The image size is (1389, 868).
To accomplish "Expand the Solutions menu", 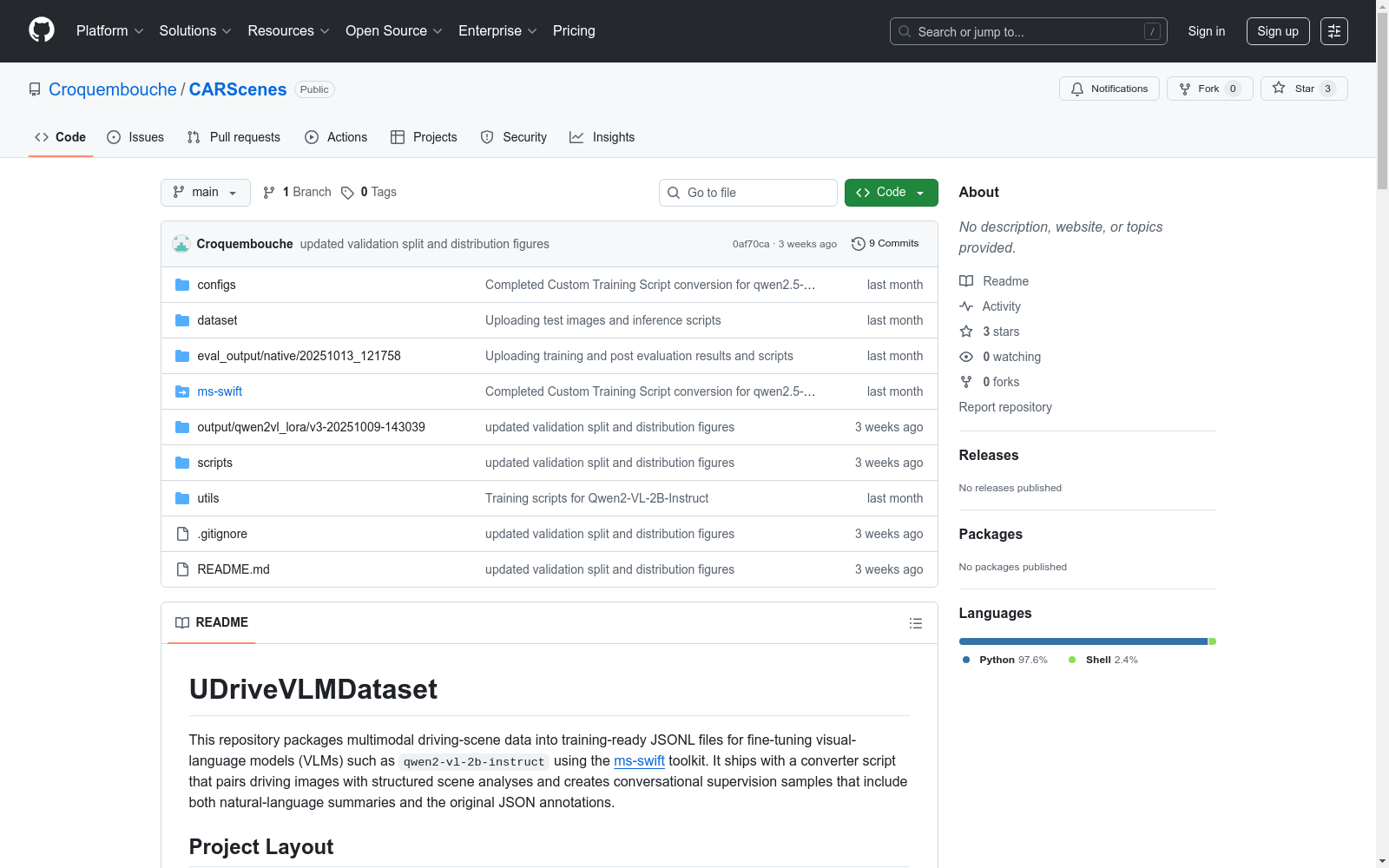I will [195, 31].
